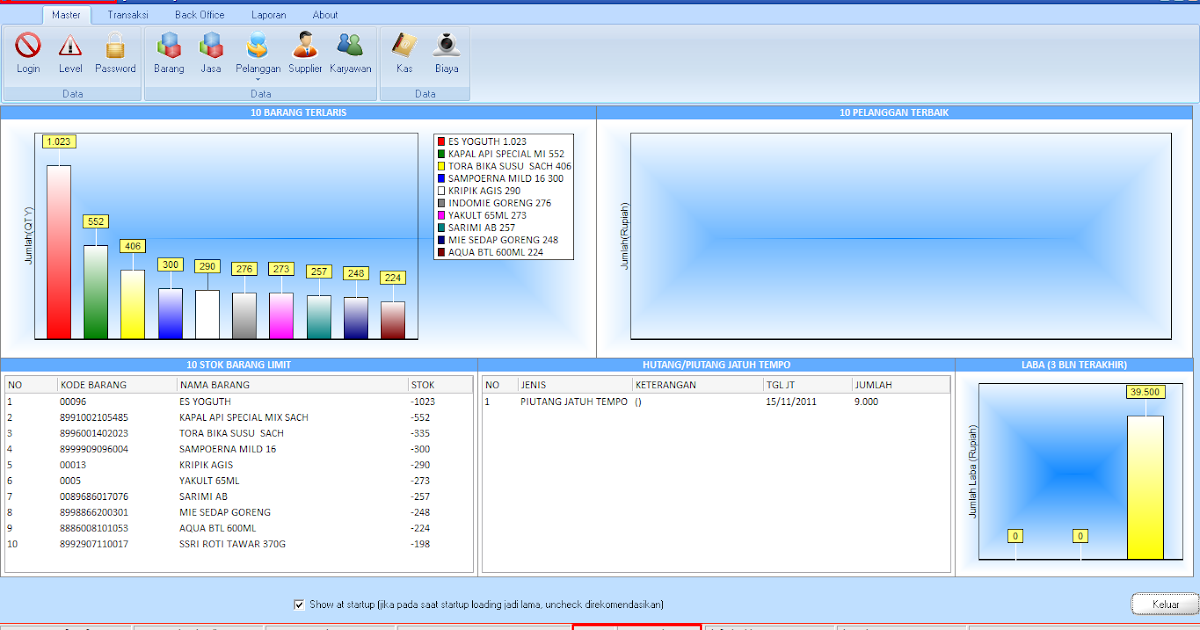
Task: Click the -1023 stock value
Action: pyautogui.click(x=423, y=401)
